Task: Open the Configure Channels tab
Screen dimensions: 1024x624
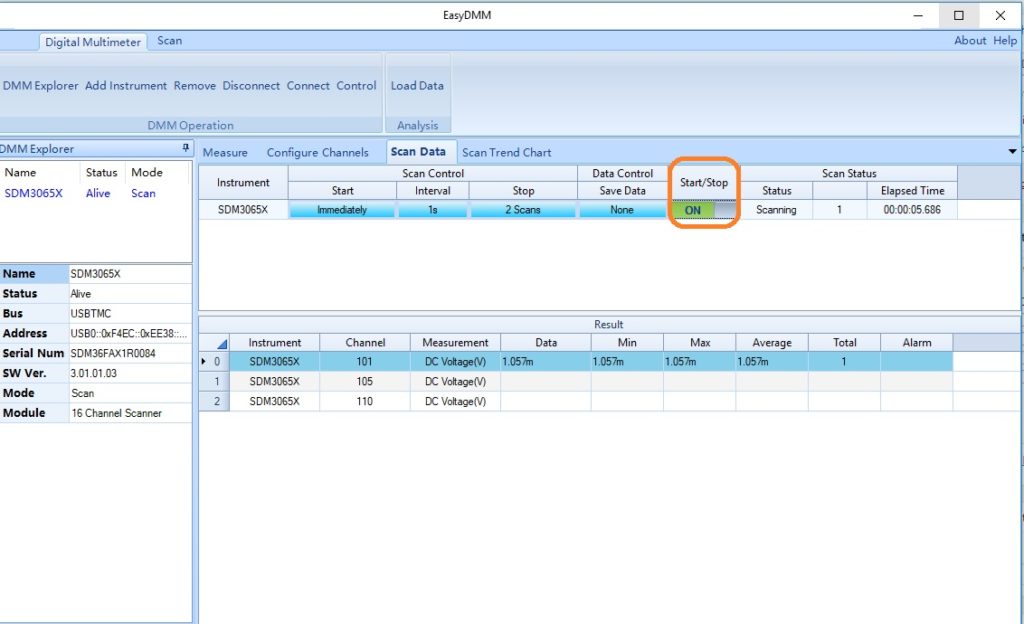Action: coord(319,153)
